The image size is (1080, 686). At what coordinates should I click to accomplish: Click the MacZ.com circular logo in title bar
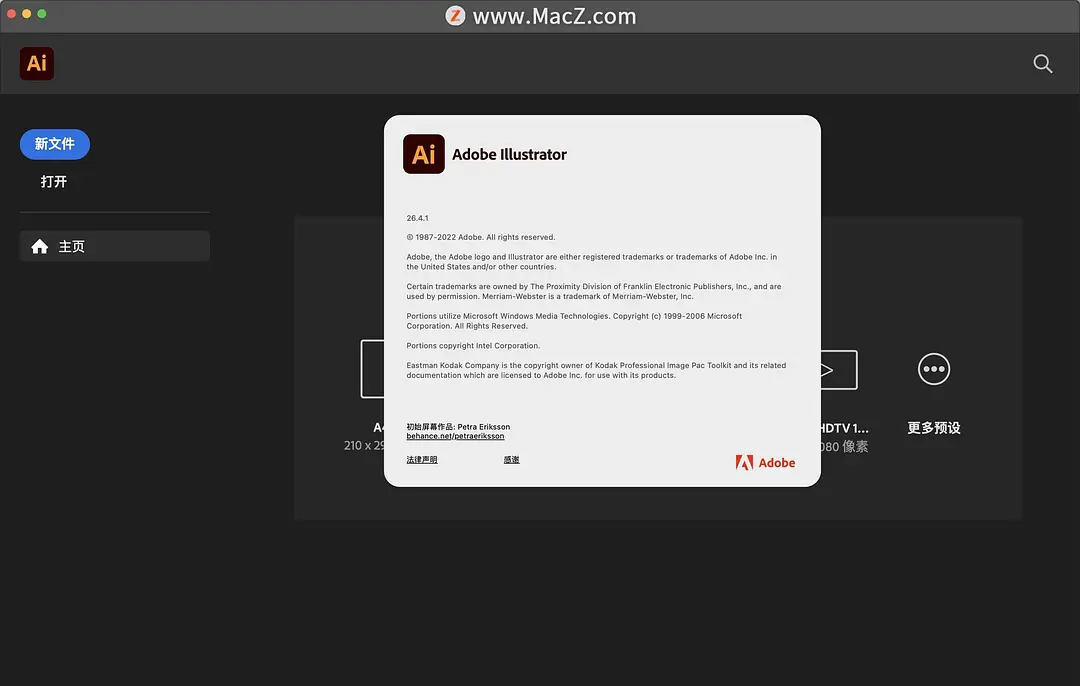pos(455,15)
